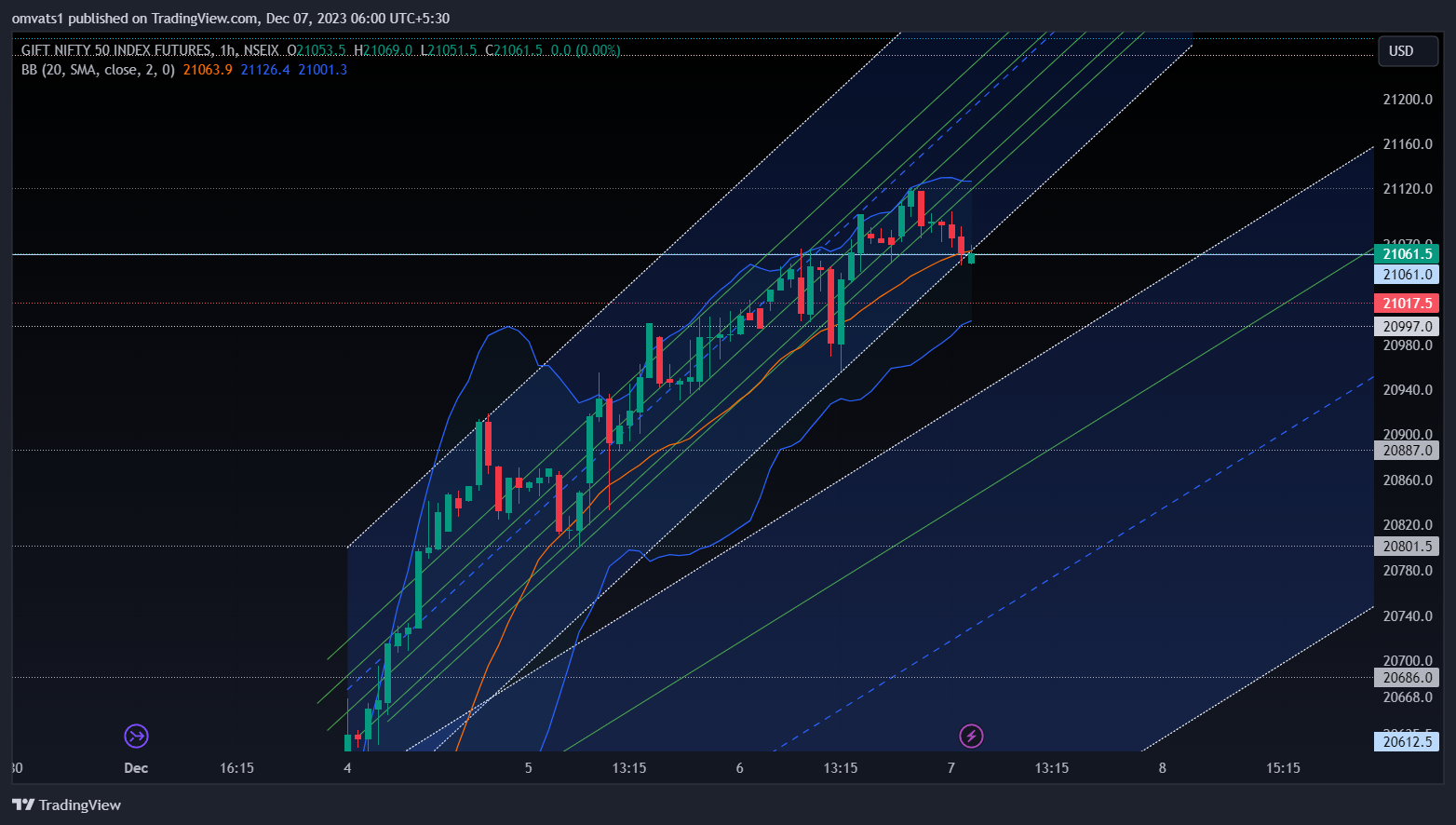
Task: Click the grey price label 20801.5
Action: (1407, 548)
